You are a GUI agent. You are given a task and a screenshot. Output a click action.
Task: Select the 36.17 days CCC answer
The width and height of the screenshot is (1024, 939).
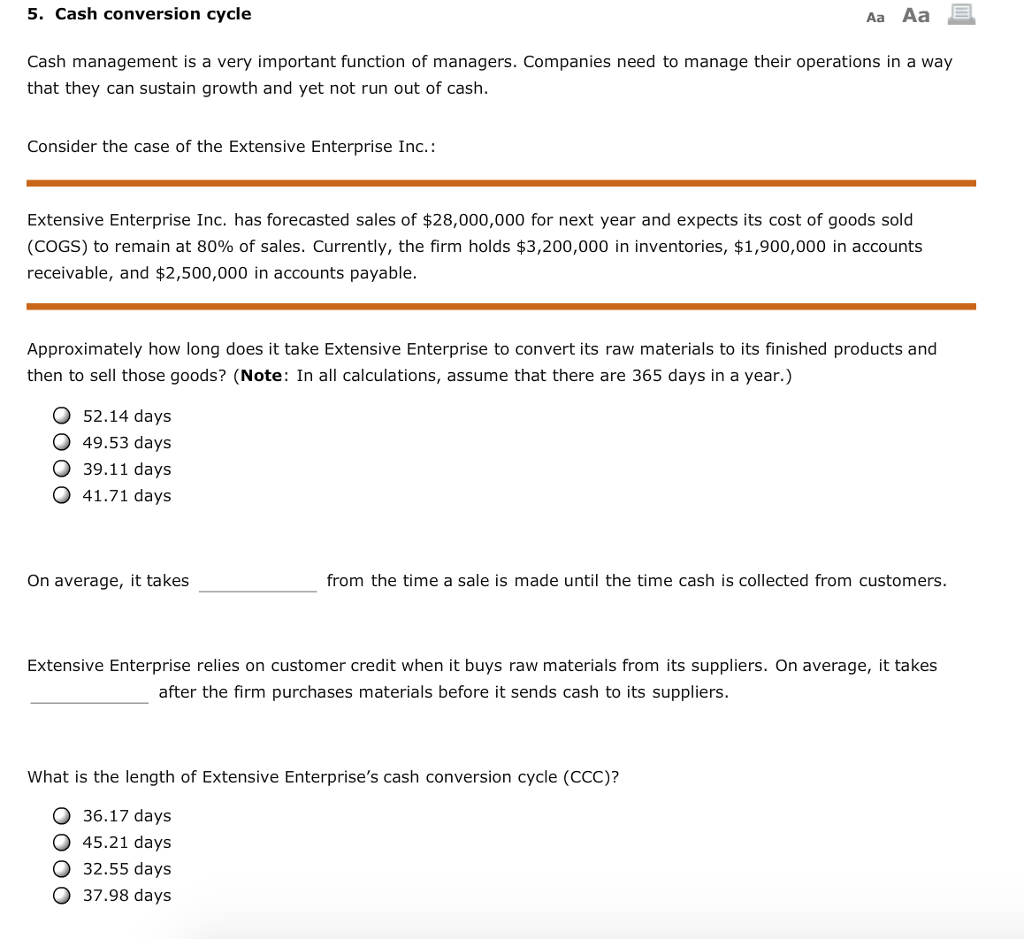(x=61, y=815)
